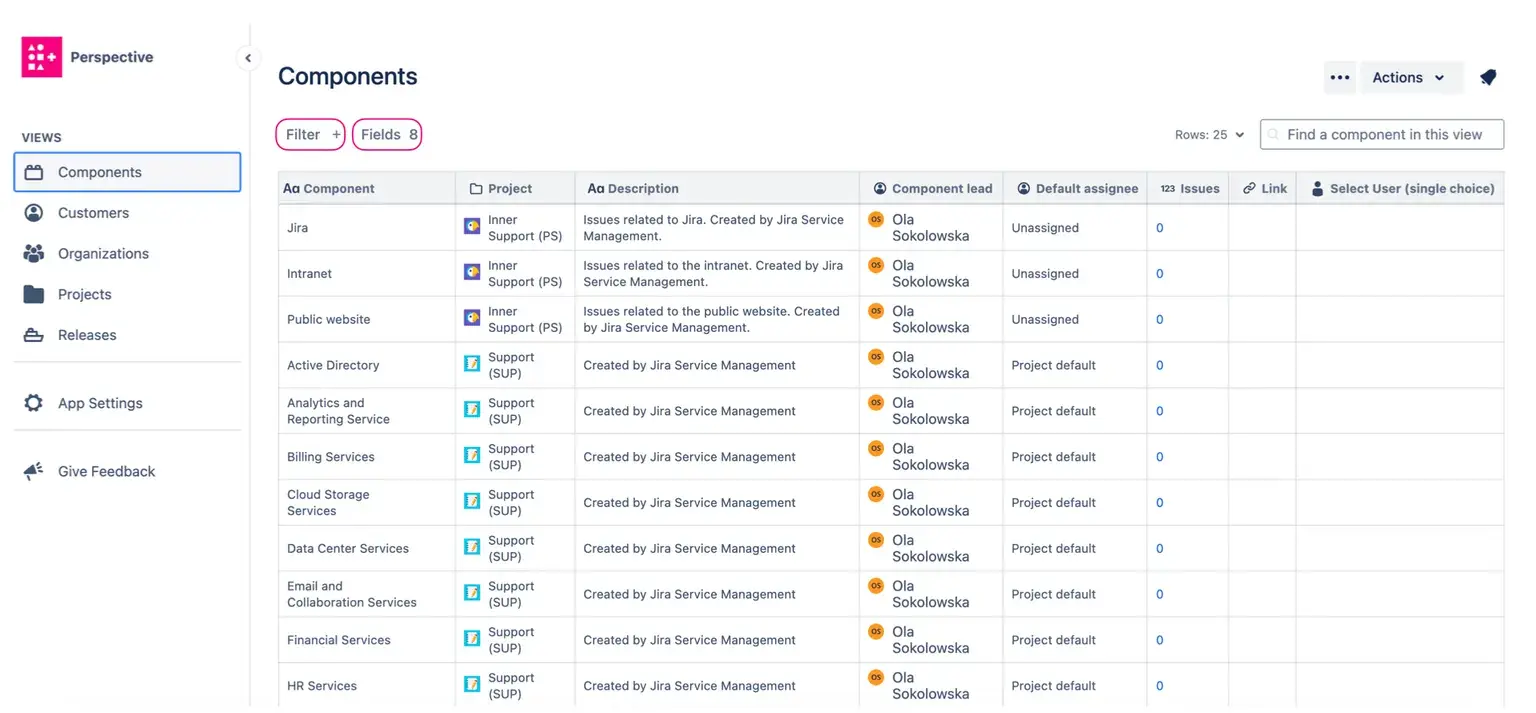Click the Perspective app logo
Image resolution: width=1536 pixels, height=713 pixels.
point(41,57)
